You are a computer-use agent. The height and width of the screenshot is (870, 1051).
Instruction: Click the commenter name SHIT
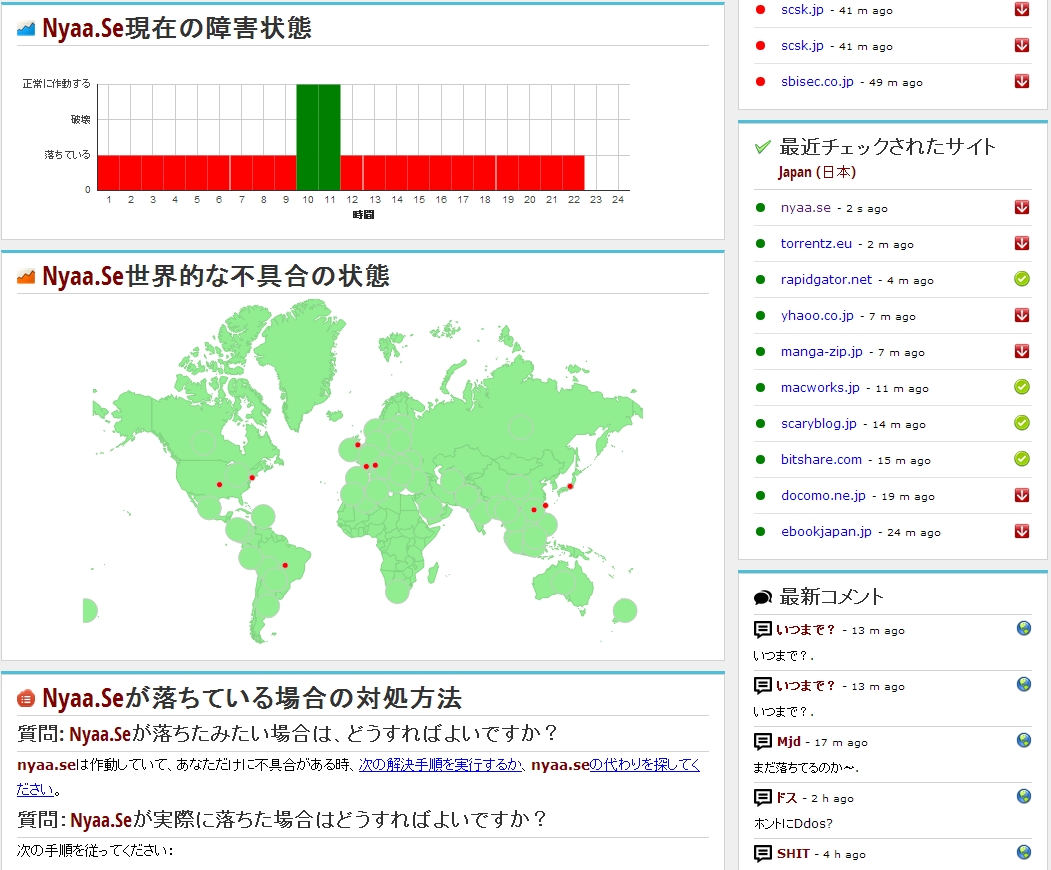point(793,853)
